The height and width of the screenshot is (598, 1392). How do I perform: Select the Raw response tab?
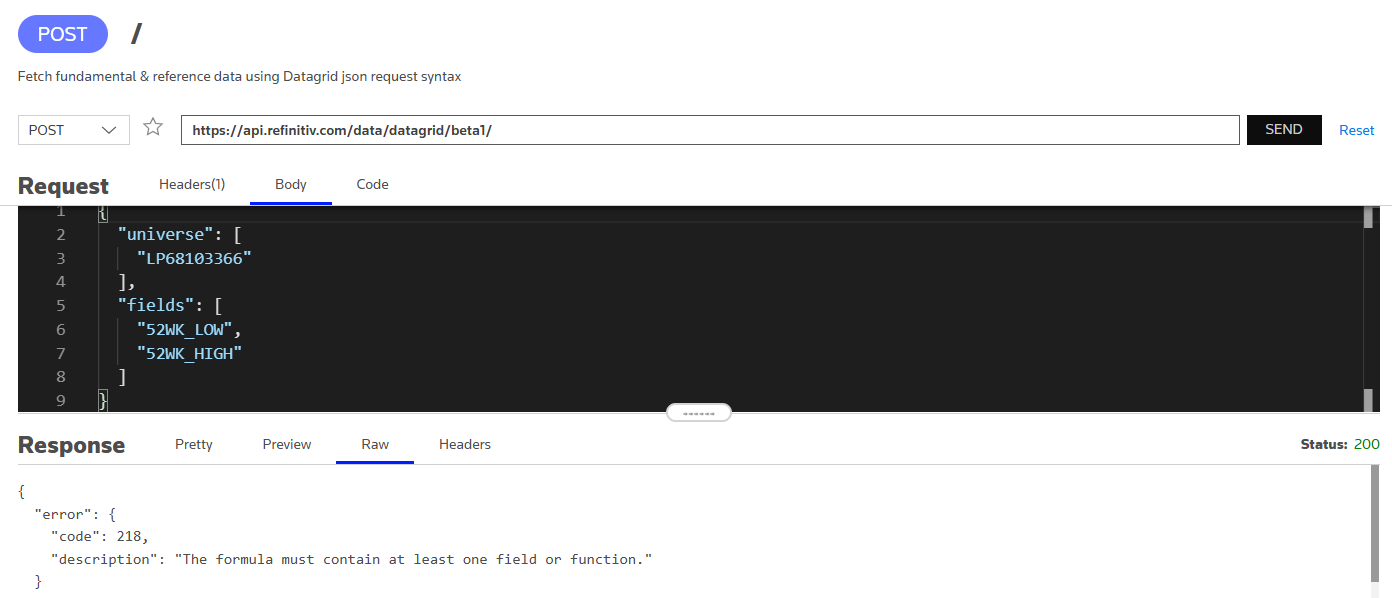coord(375,444)
